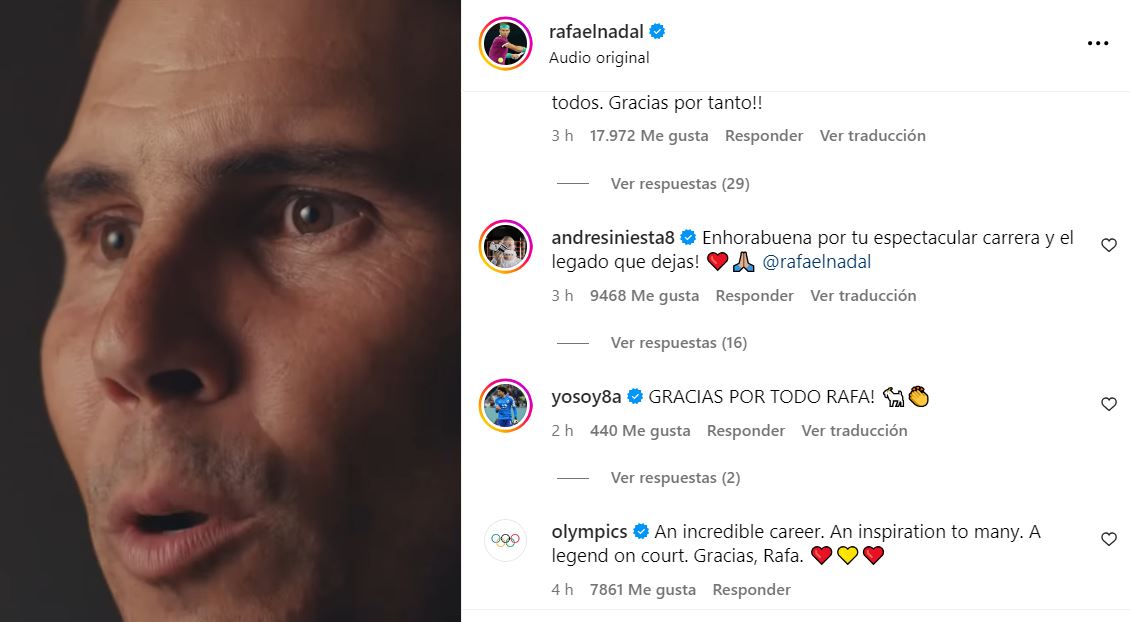View the 9468 Me gusta likes list

coord(644,296)
